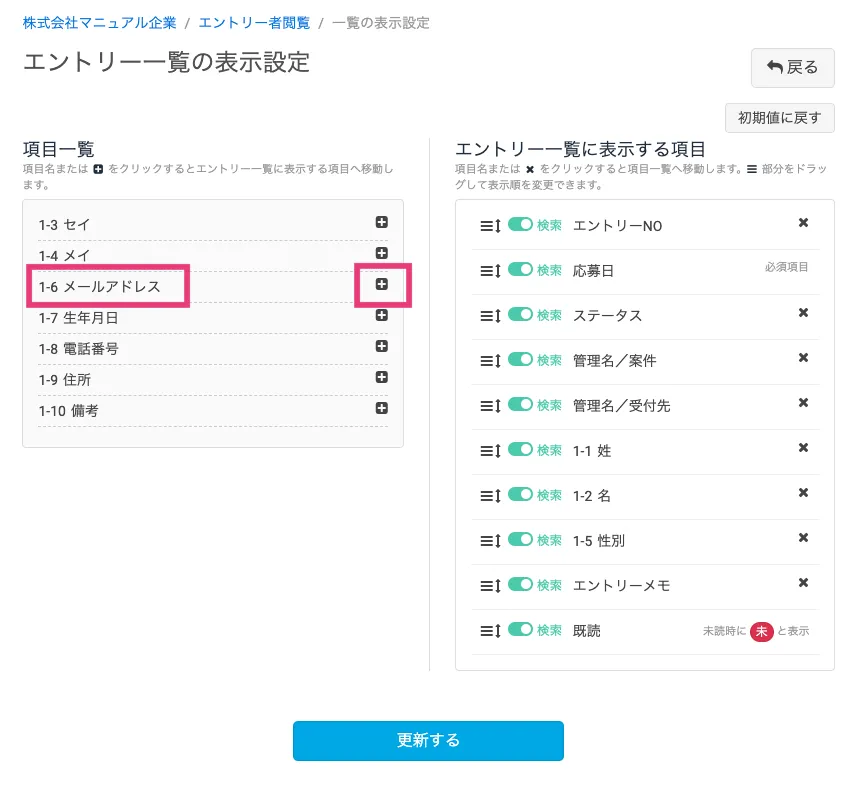Open 株式会社マニュアル企業 breadcrumb link
The height and width of the screenshot is (792, 860).
99,22
